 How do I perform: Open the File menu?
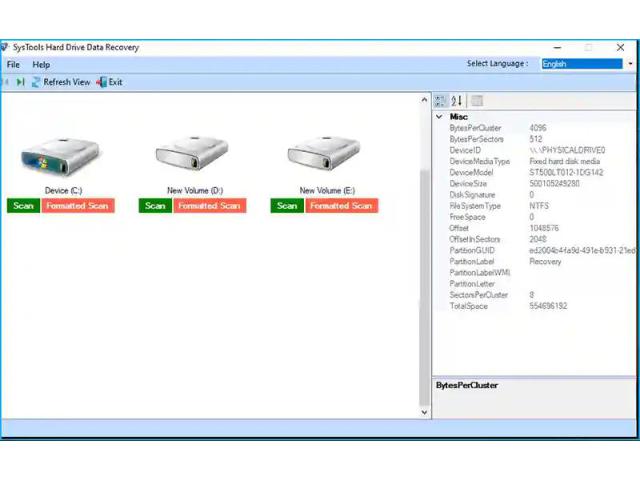tap(13, 65)
